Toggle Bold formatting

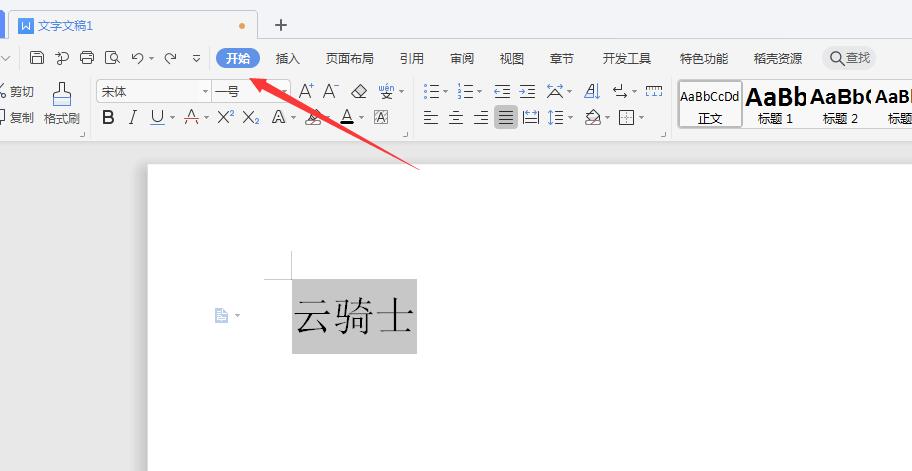coord(108,117)
